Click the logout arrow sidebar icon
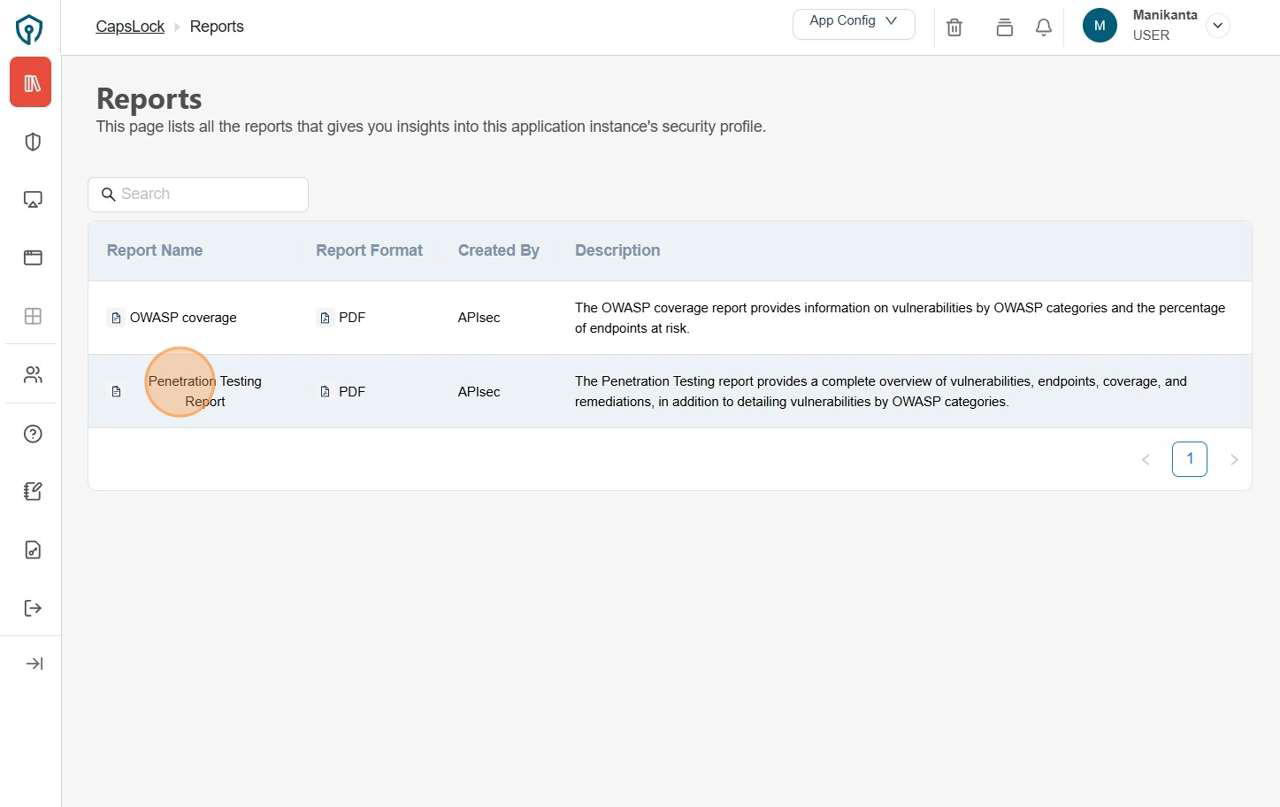The image size is (1280, 807). click(x=33, y=608)
